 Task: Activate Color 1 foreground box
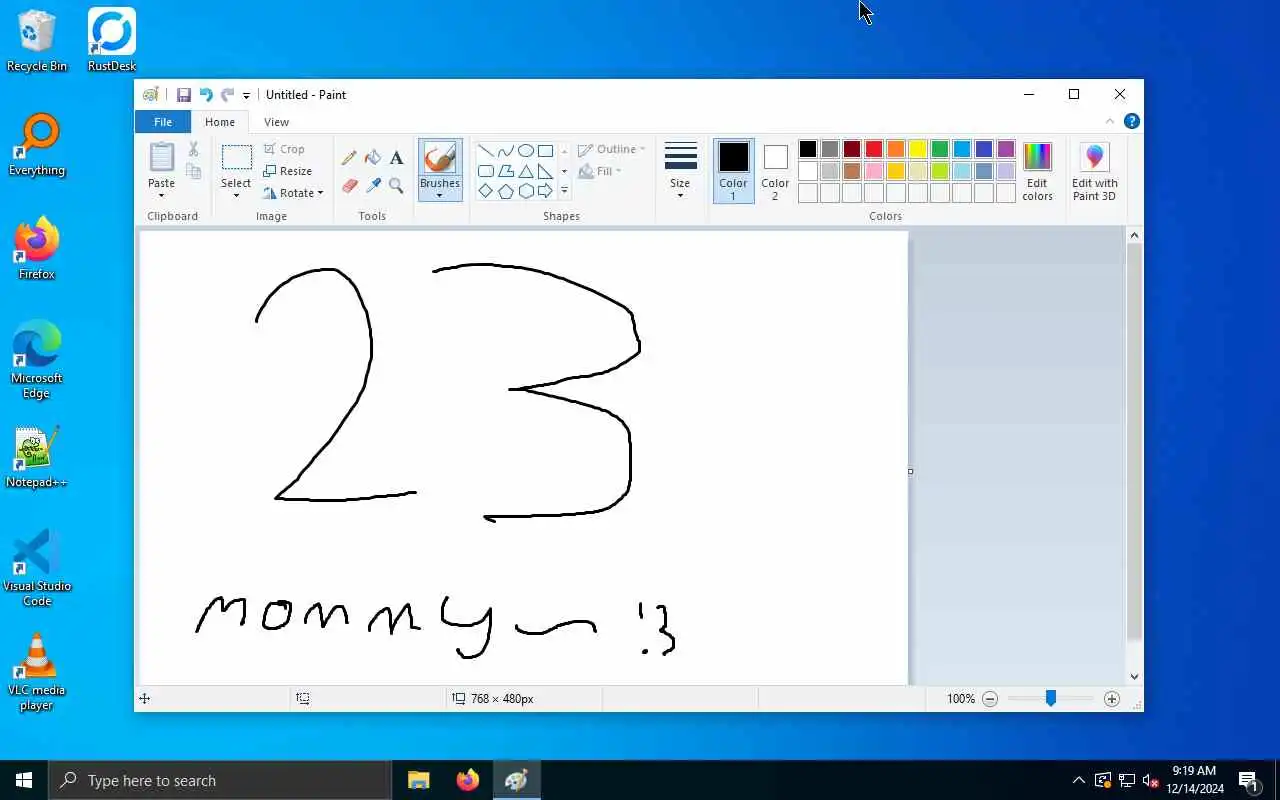[x=733, y=171]
